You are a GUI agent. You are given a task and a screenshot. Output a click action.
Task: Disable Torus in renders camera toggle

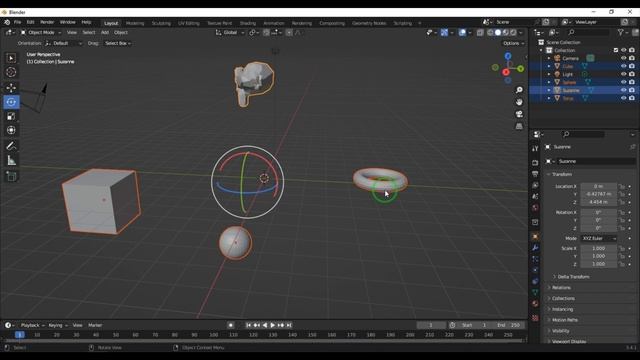click(x=632, y=98)
